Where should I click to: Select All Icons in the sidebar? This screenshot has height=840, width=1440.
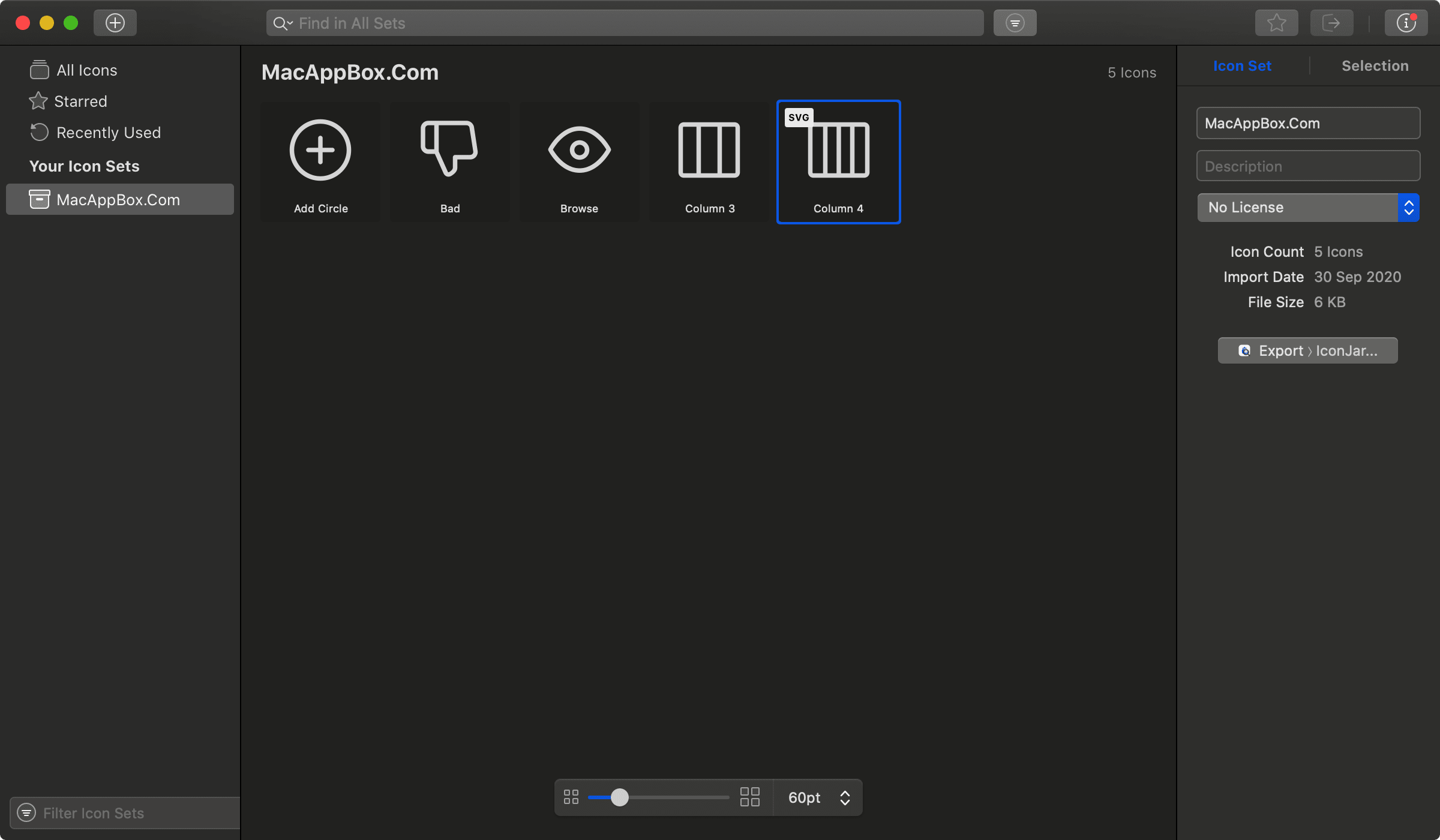coord(120,70)
